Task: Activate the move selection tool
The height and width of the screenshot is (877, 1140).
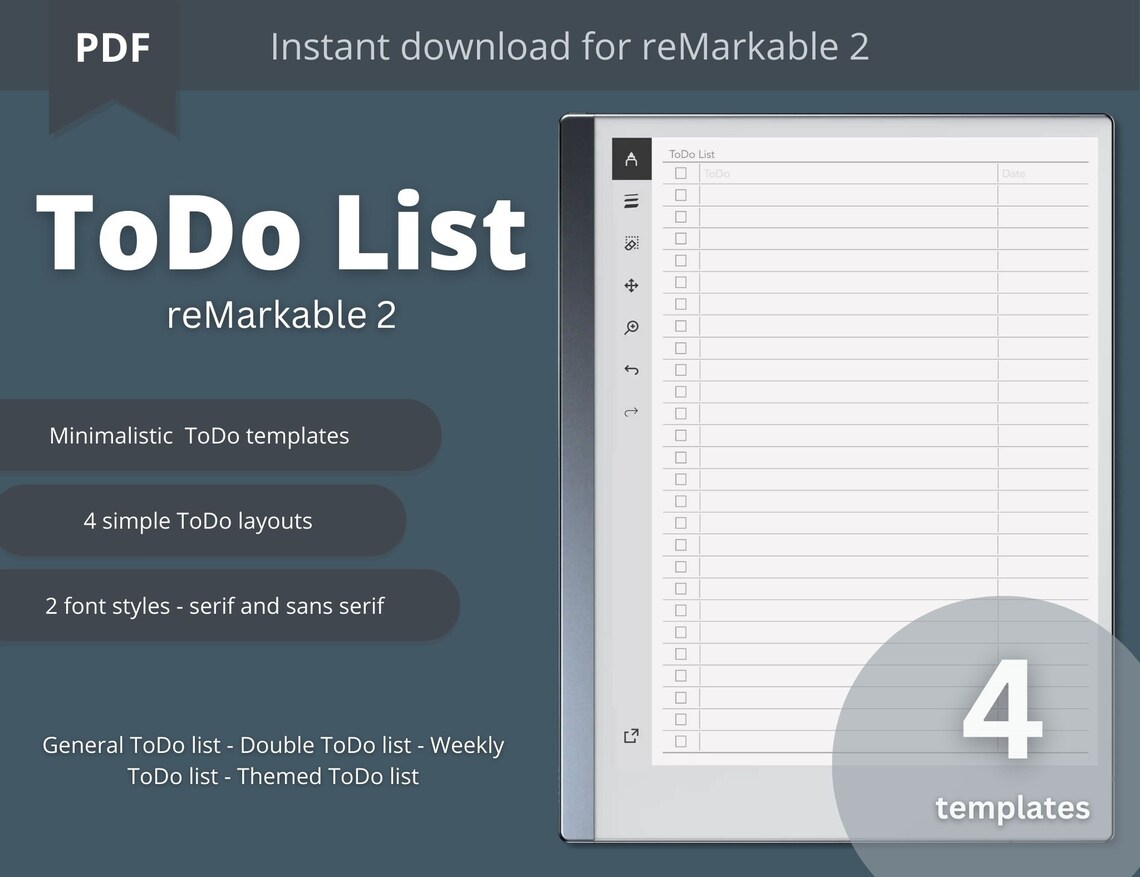Action: pos(631,285)
